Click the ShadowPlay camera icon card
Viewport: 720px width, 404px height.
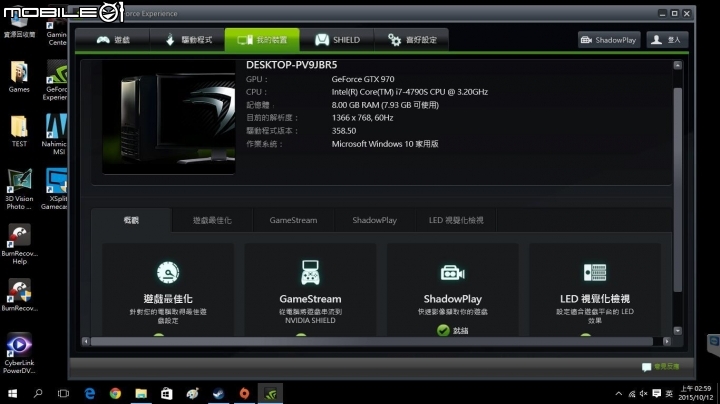453,273
